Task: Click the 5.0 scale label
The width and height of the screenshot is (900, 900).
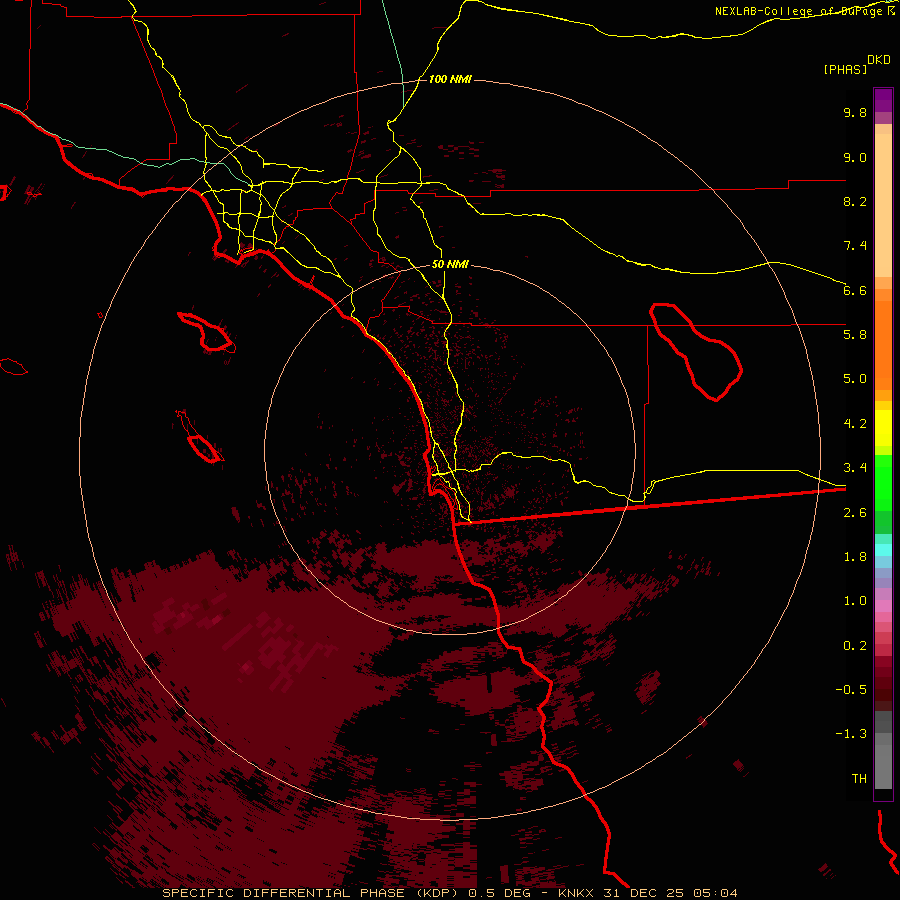Action: click(855, 379)
